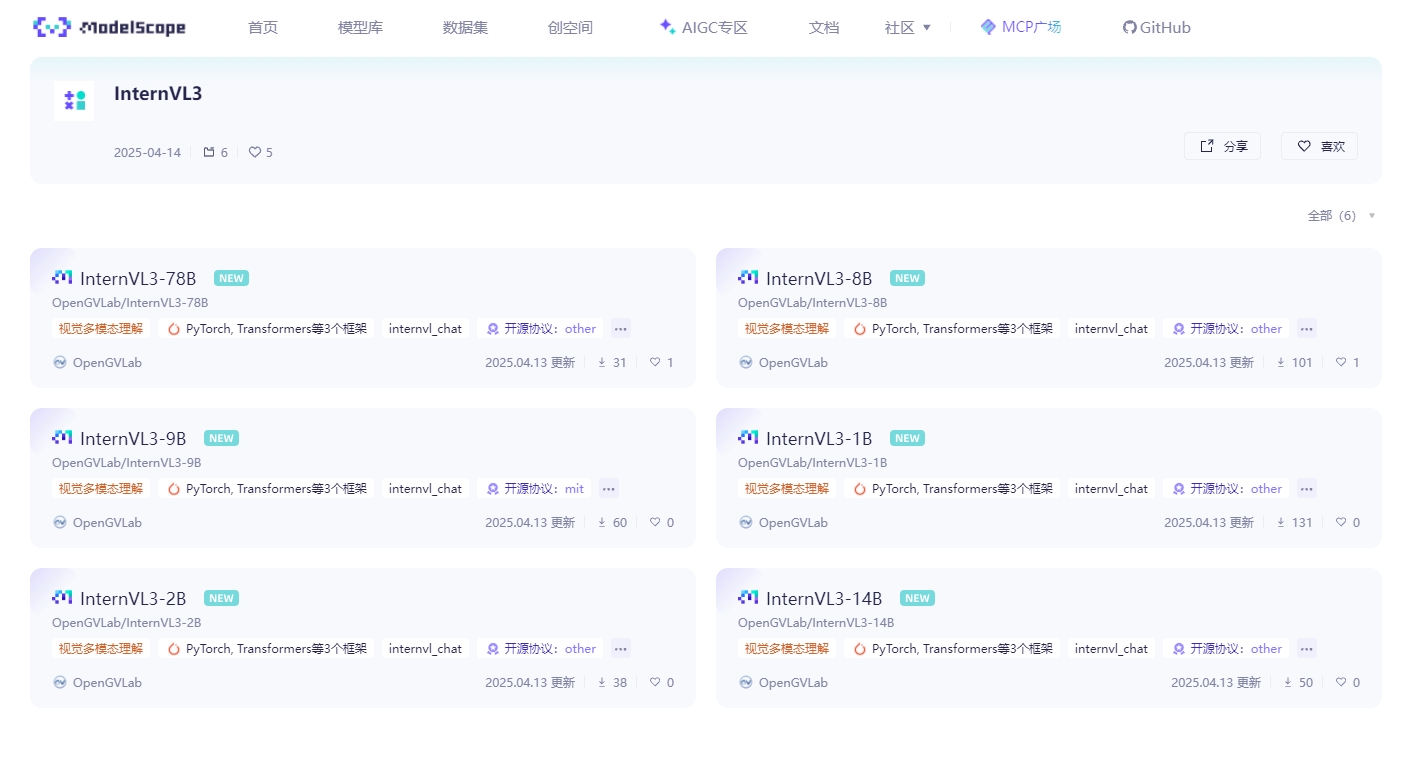Open the 数据集 datasets page
The image size is (1412, 768).
465,28
